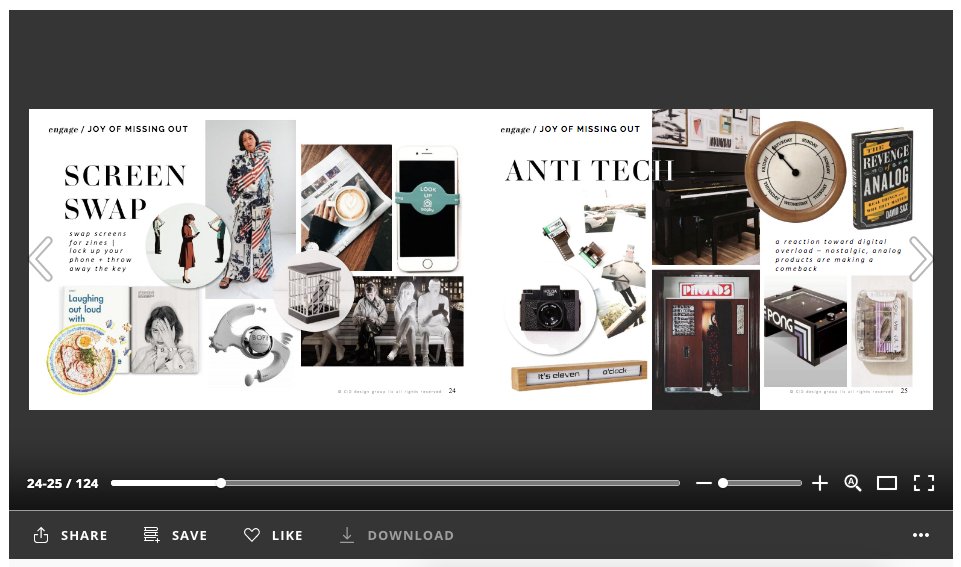
Task: Click the plus zoom in icon
Action: coord(820,483)
